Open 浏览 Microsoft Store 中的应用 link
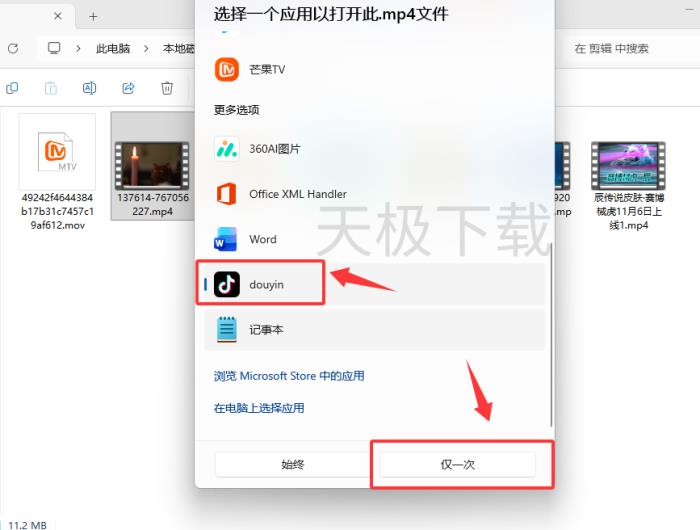700x530 pixels. tap(288, 376)
